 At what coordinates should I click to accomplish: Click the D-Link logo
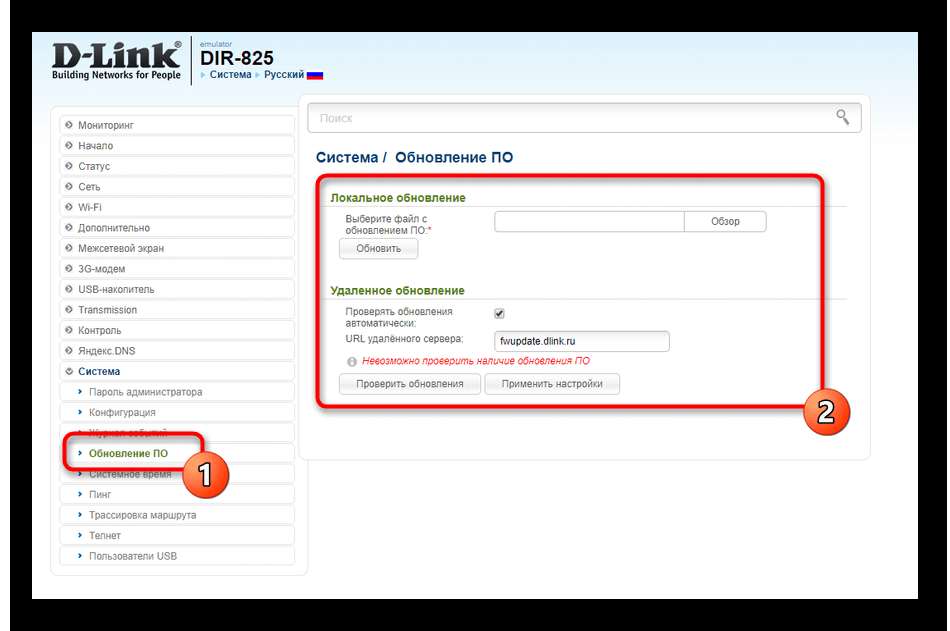click(x=116, y=61)
